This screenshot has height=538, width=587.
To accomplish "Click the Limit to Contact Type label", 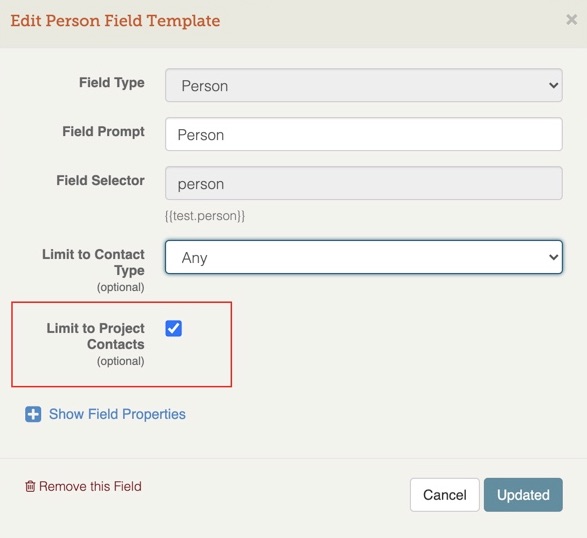I will 93,262.
